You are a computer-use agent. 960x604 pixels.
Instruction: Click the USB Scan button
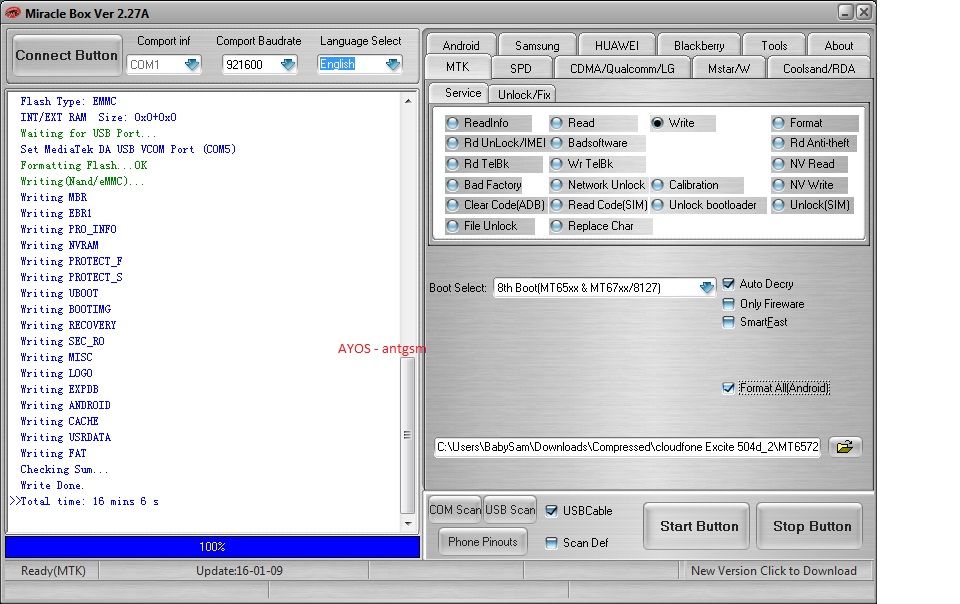tap(509, 510)
